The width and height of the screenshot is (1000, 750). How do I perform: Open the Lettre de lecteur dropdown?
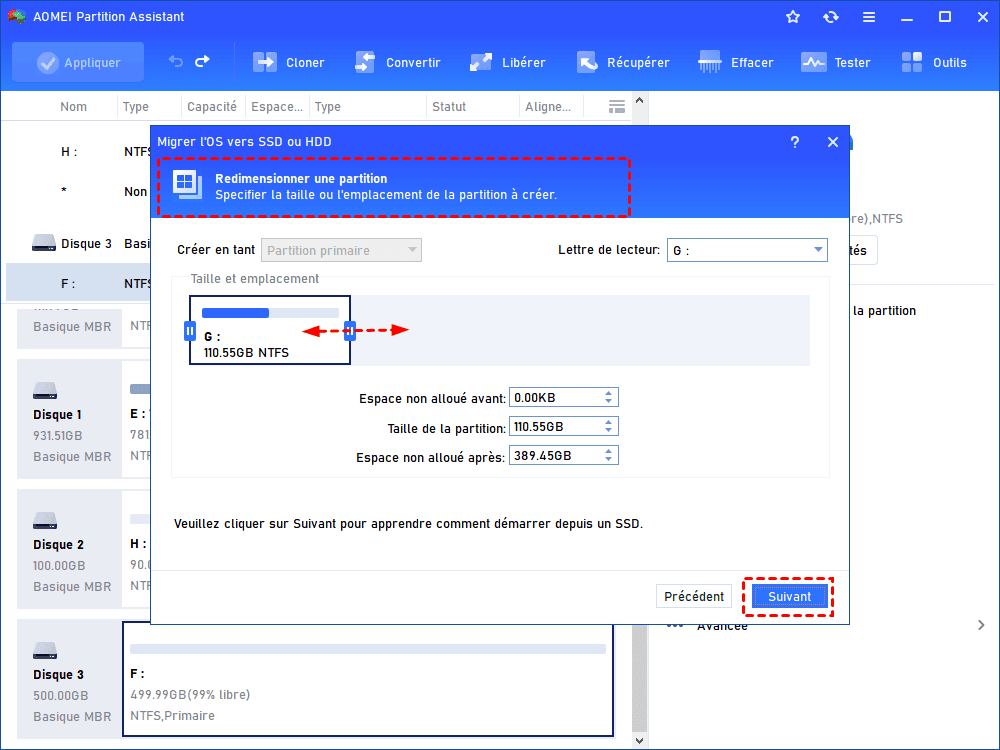pyautogui.click(x=747, y=250)
